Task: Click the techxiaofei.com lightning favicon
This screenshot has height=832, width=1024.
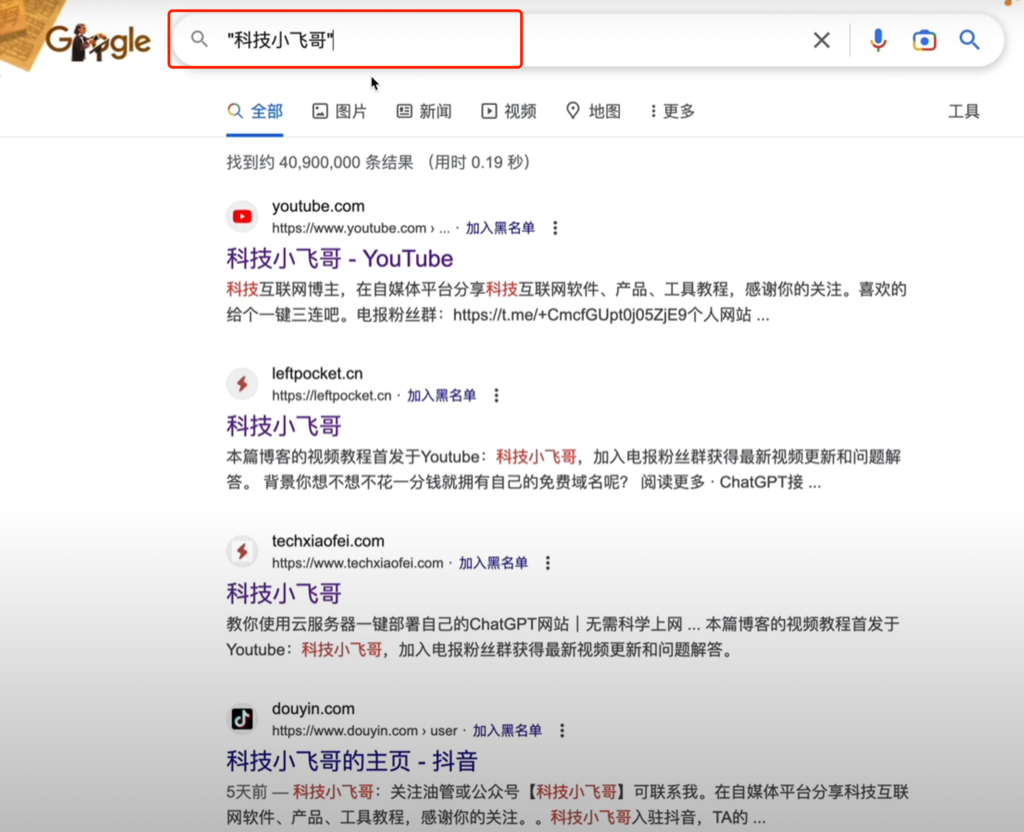Action: pos(242,551)
